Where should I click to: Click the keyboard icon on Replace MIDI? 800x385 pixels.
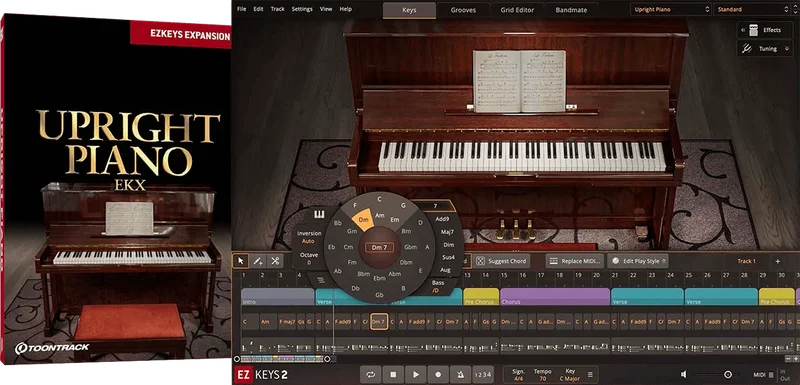[554, 261]
